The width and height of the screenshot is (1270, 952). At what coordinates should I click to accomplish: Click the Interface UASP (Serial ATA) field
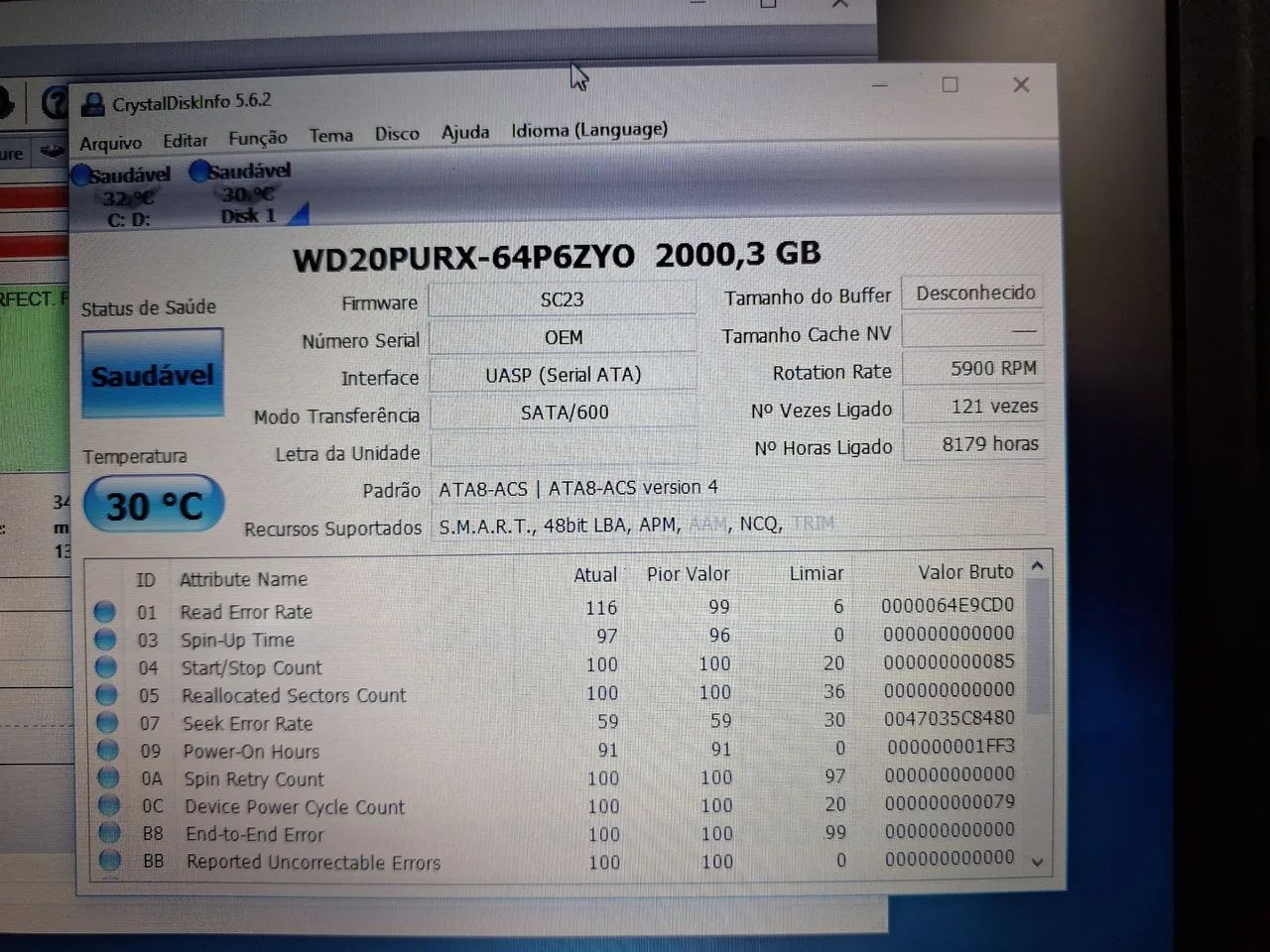coord(564,374)
